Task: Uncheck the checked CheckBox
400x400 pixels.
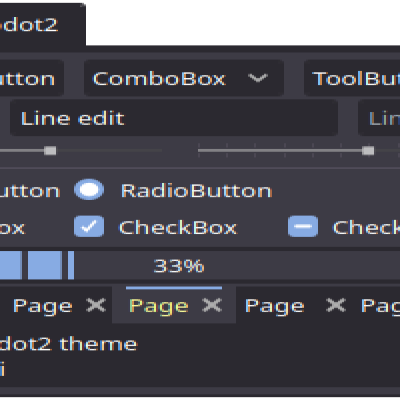Action: click(89, 226)
